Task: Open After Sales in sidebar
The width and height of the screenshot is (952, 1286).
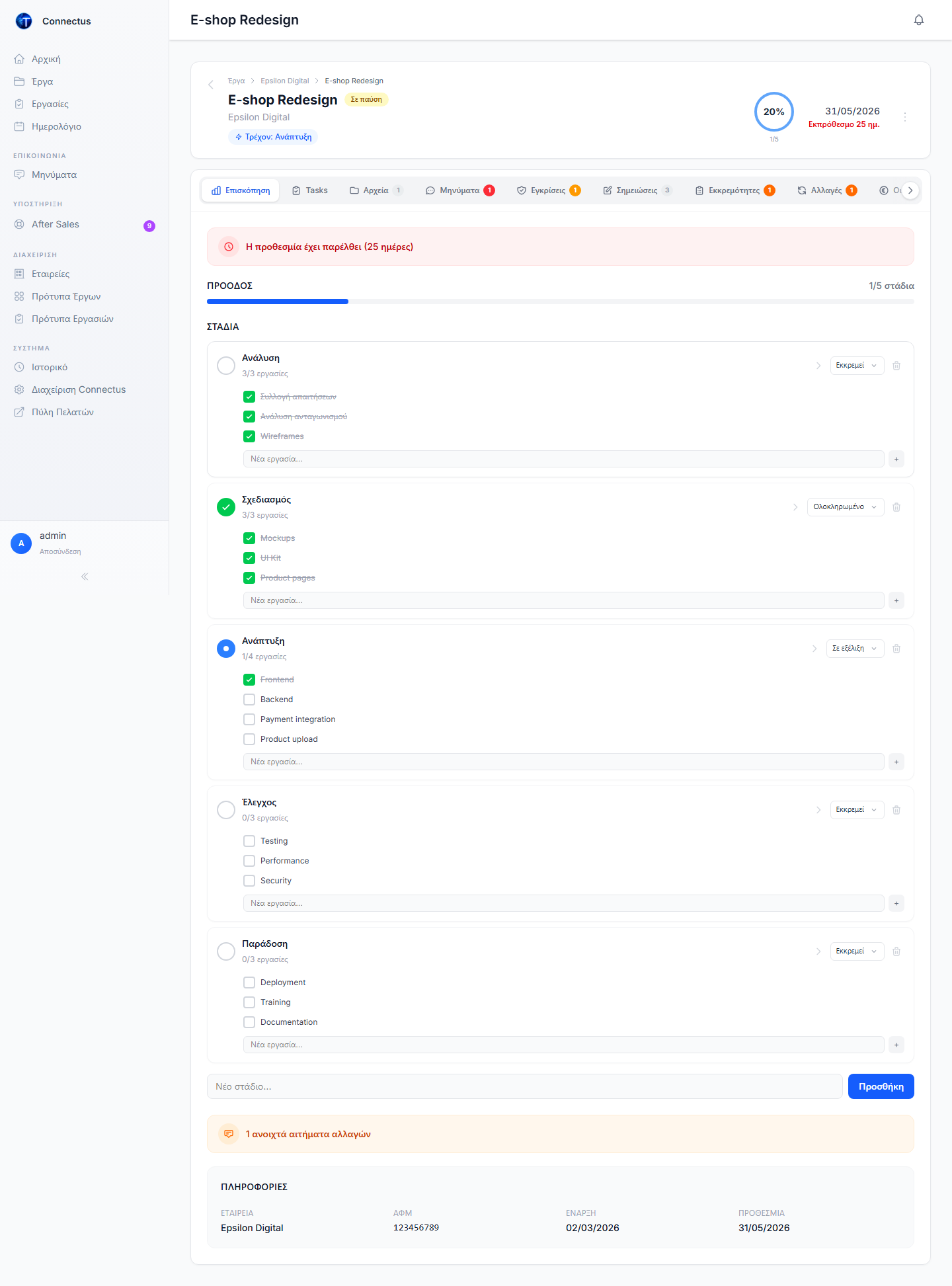Action: point(84,224)
